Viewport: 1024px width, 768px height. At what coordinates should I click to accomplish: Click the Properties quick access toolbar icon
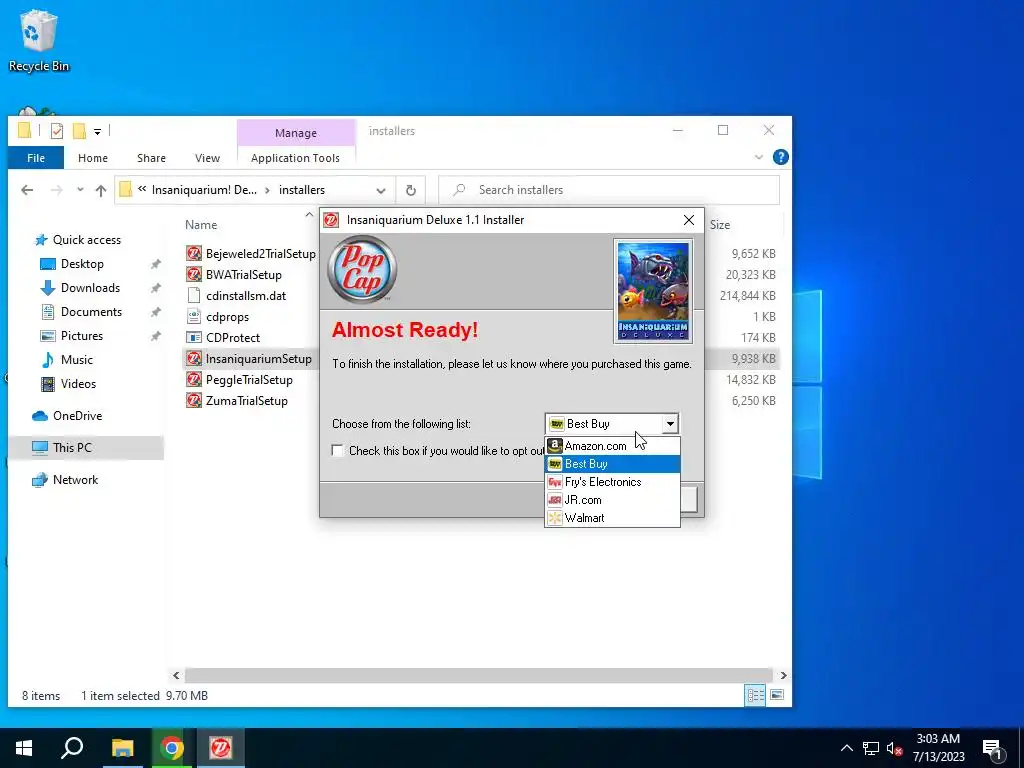point(57,131)
